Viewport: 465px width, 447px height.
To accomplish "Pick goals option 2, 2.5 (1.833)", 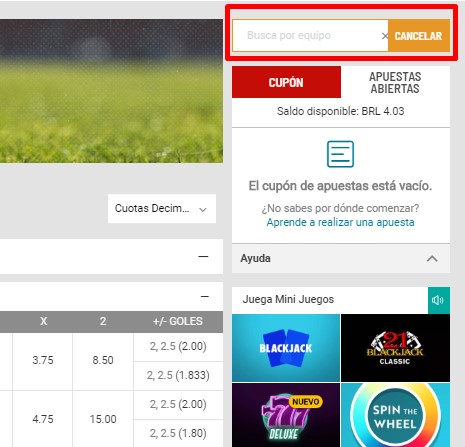I will pyautogui.click(x=178, y=376).
